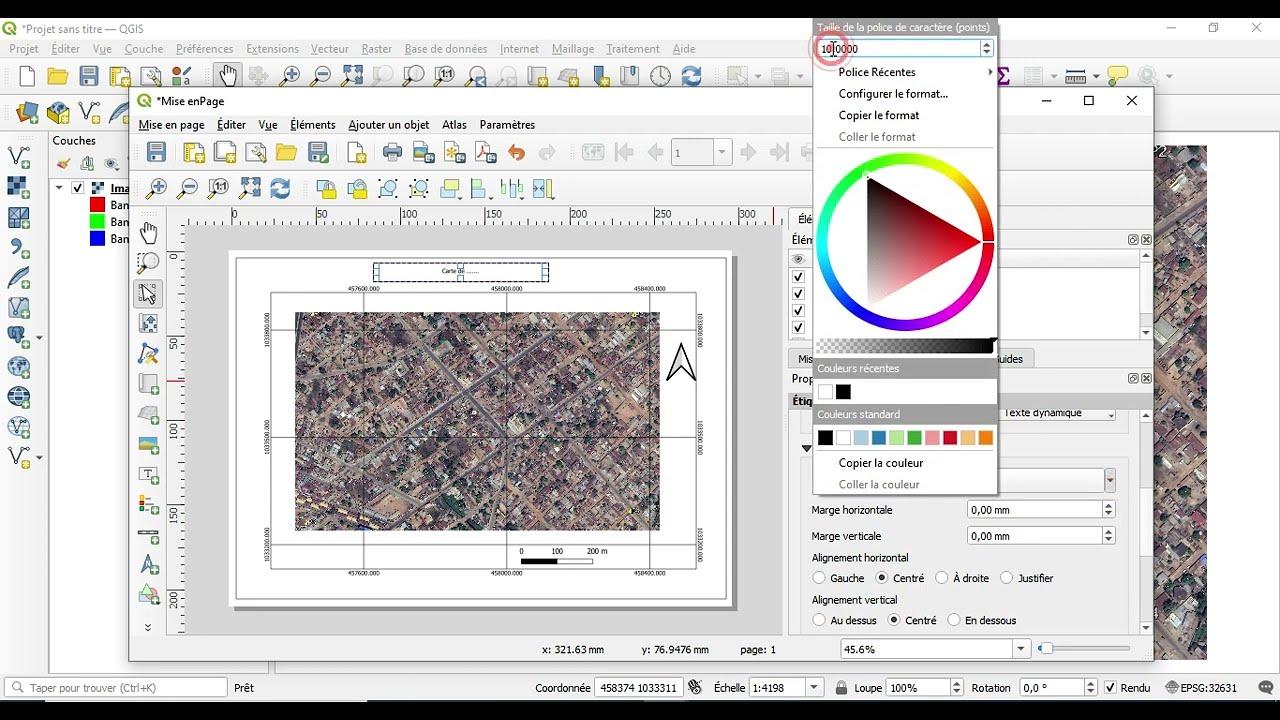This screenshot has width=1280, height=720.
Task: Refresh the layout view
Action: click(x=281, y=188)
